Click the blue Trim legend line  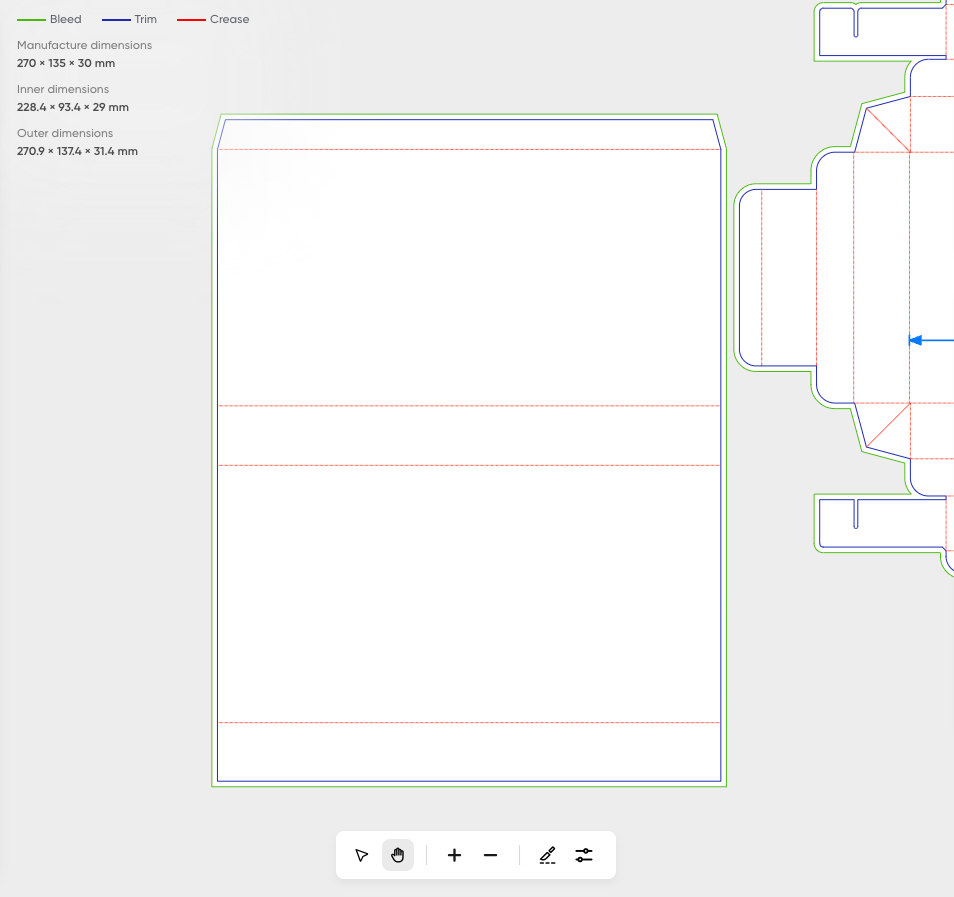point(116,20)
